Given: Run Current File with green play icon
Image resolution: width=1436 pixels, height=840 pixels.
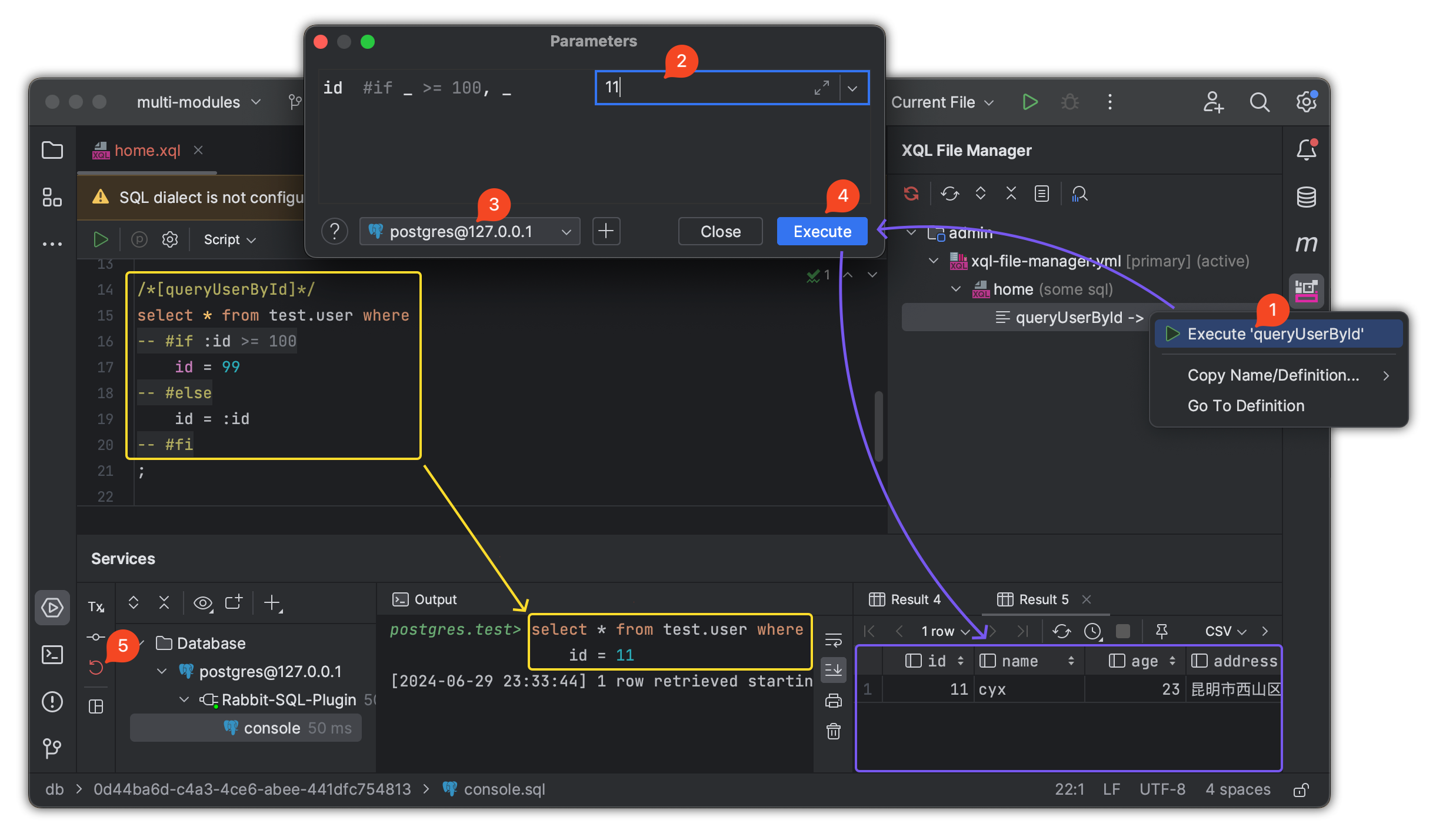Looking at the screenshot, I should (x=1029, y=102).
